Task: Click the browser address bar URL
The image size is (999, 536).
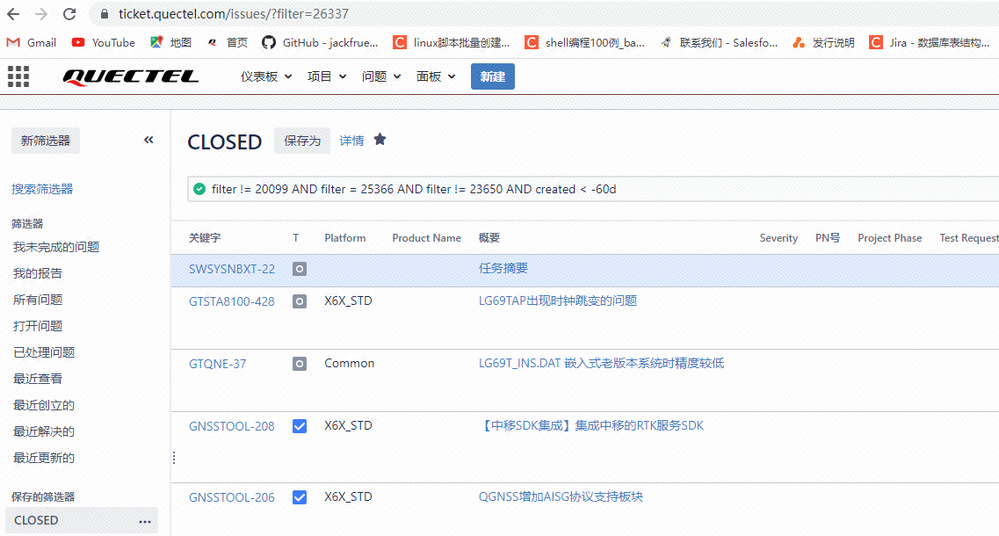Action: tap(233, 14)
